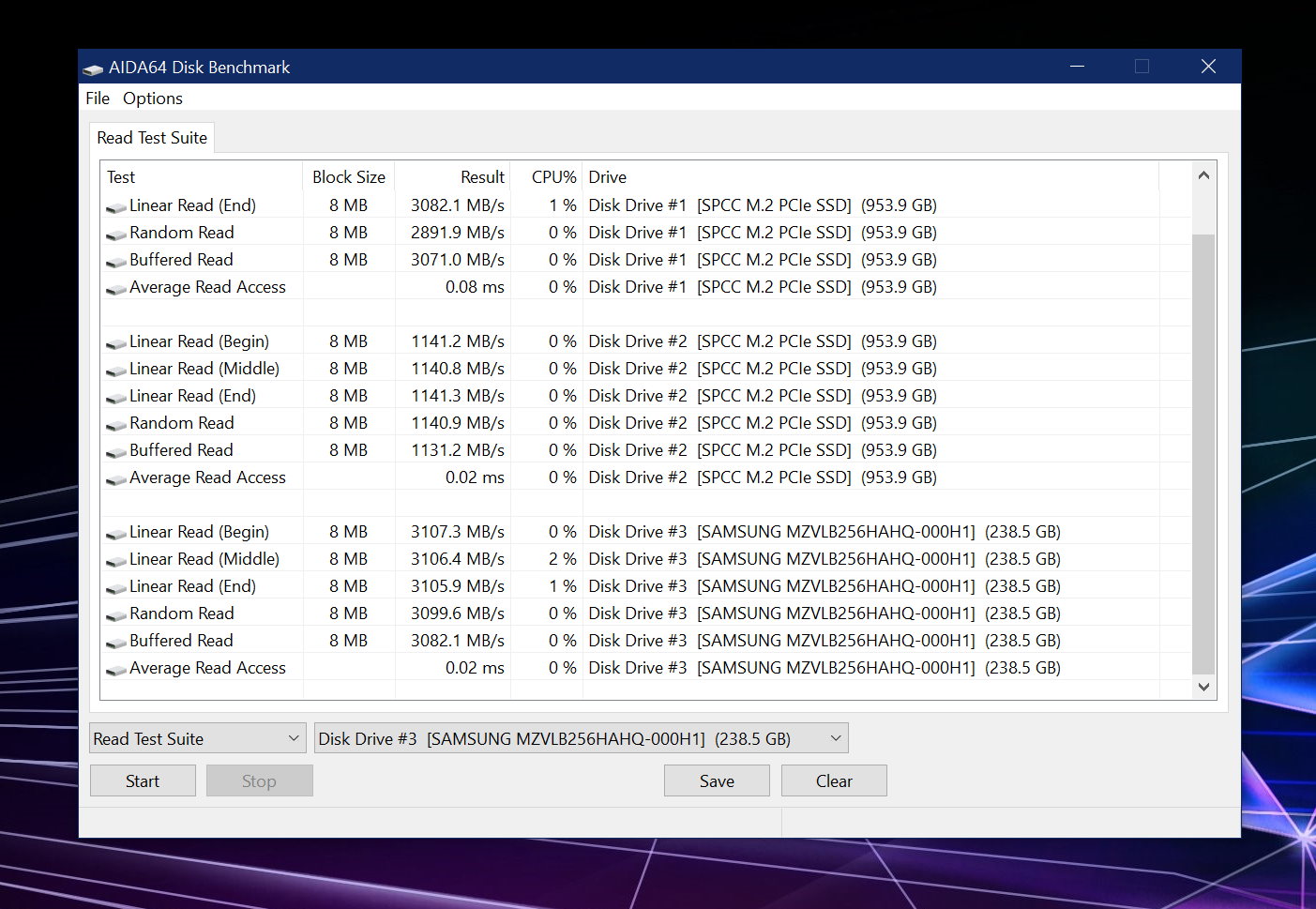Click the drive icon of Average Read Access Disk Drive #2
Image resolution: width=1316 pixels, height=909 pixels.
pos(116,479)
